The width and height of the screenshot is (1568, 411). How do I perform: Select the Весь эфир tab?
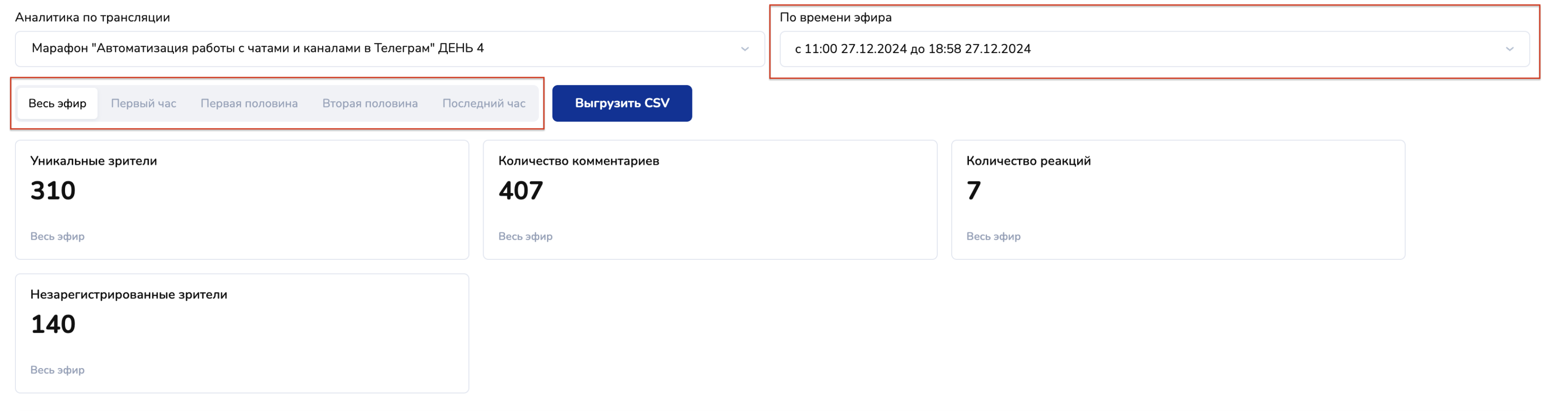(57, 104)
